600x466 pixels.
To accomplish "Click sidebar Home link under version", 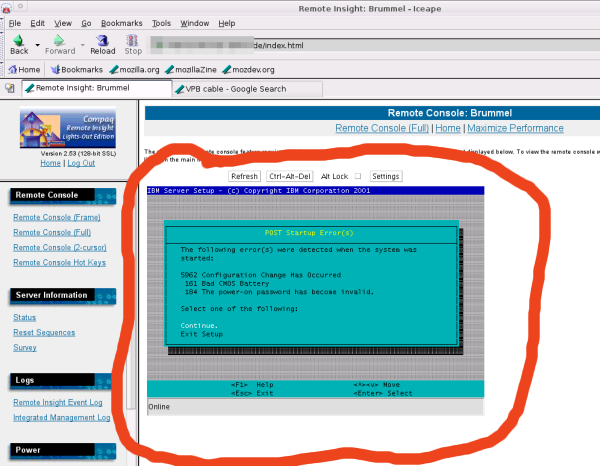I will (50, 163).
